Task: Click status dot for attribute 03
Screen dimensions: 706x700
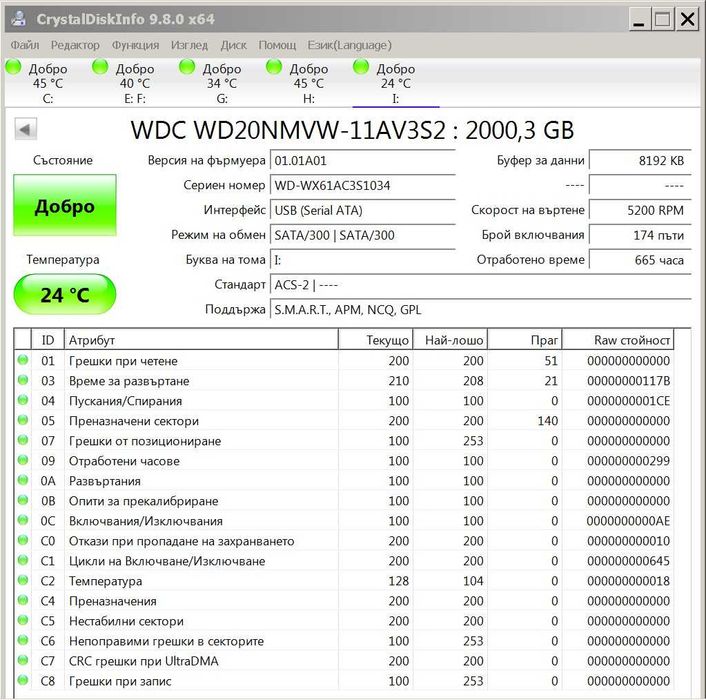Action: pyautogui.click(x=23, y=380)
